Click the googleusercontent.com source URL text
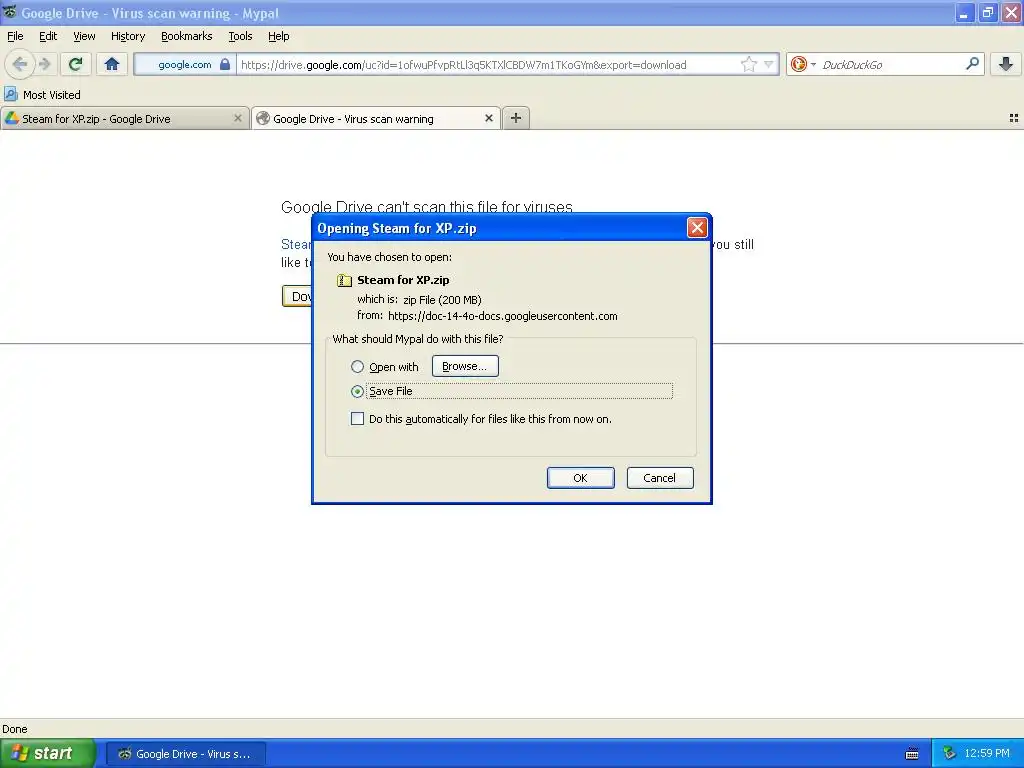Viewport: 1024px width, 768px height. click(502, 316)
